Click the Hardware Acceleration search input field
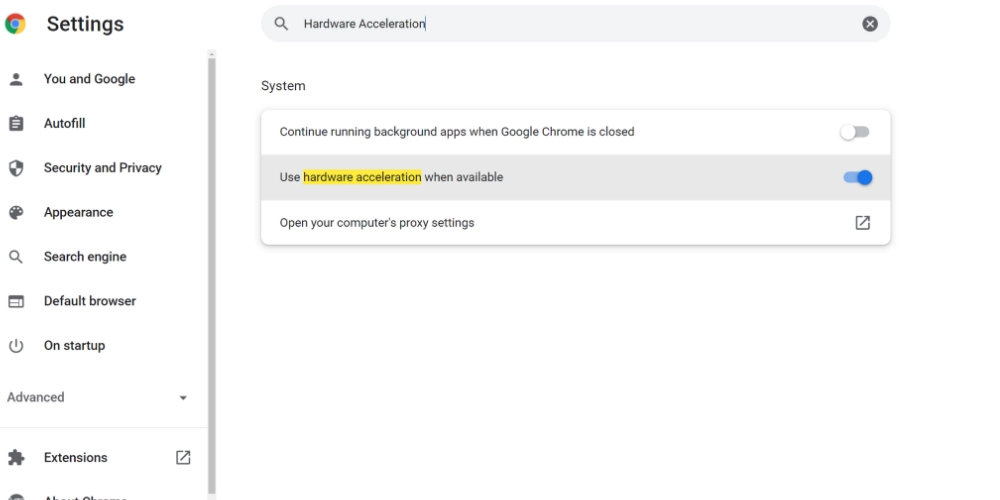 click(575, 24)
